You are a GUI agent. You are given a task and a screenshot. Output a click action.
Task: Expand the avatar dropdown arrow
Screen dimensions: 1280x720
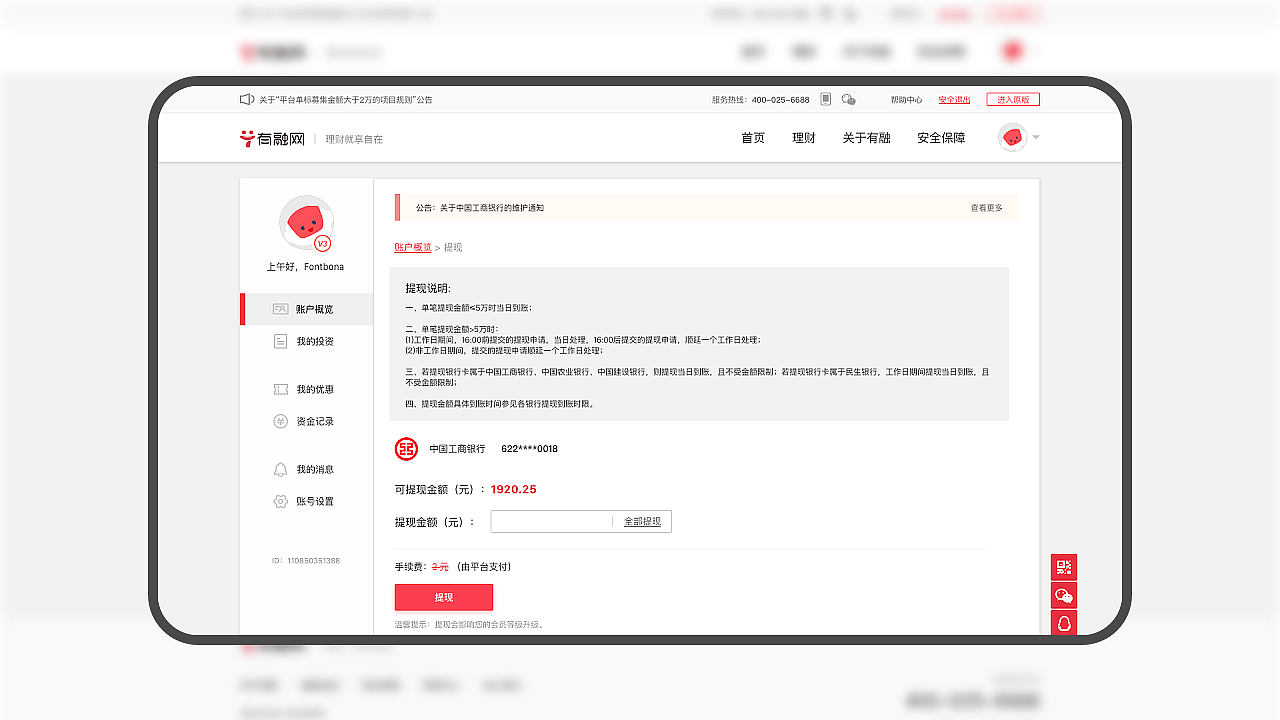point(1036,137)
